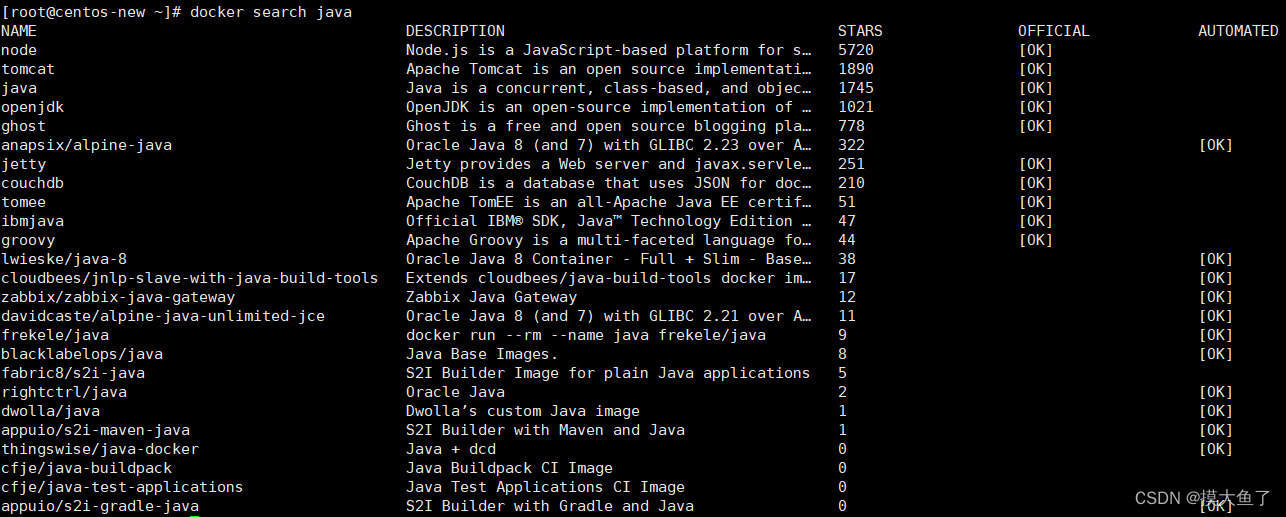1286x517 pixels.
Task: Select 'fabric8/s2i-java' image name
Action: point(73,373)
